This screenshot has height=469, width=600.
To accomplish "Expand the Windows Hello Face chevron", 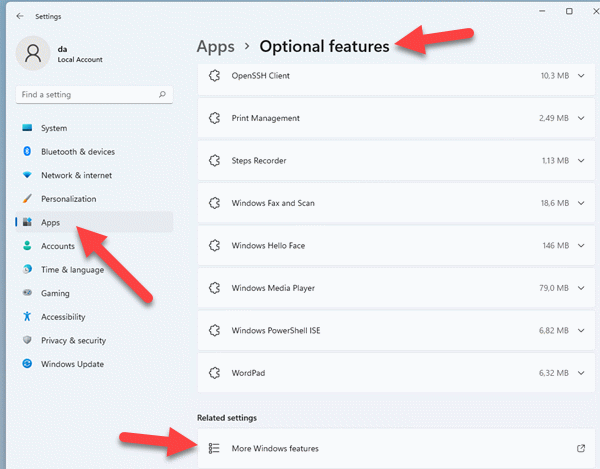I will pos(581,246).
